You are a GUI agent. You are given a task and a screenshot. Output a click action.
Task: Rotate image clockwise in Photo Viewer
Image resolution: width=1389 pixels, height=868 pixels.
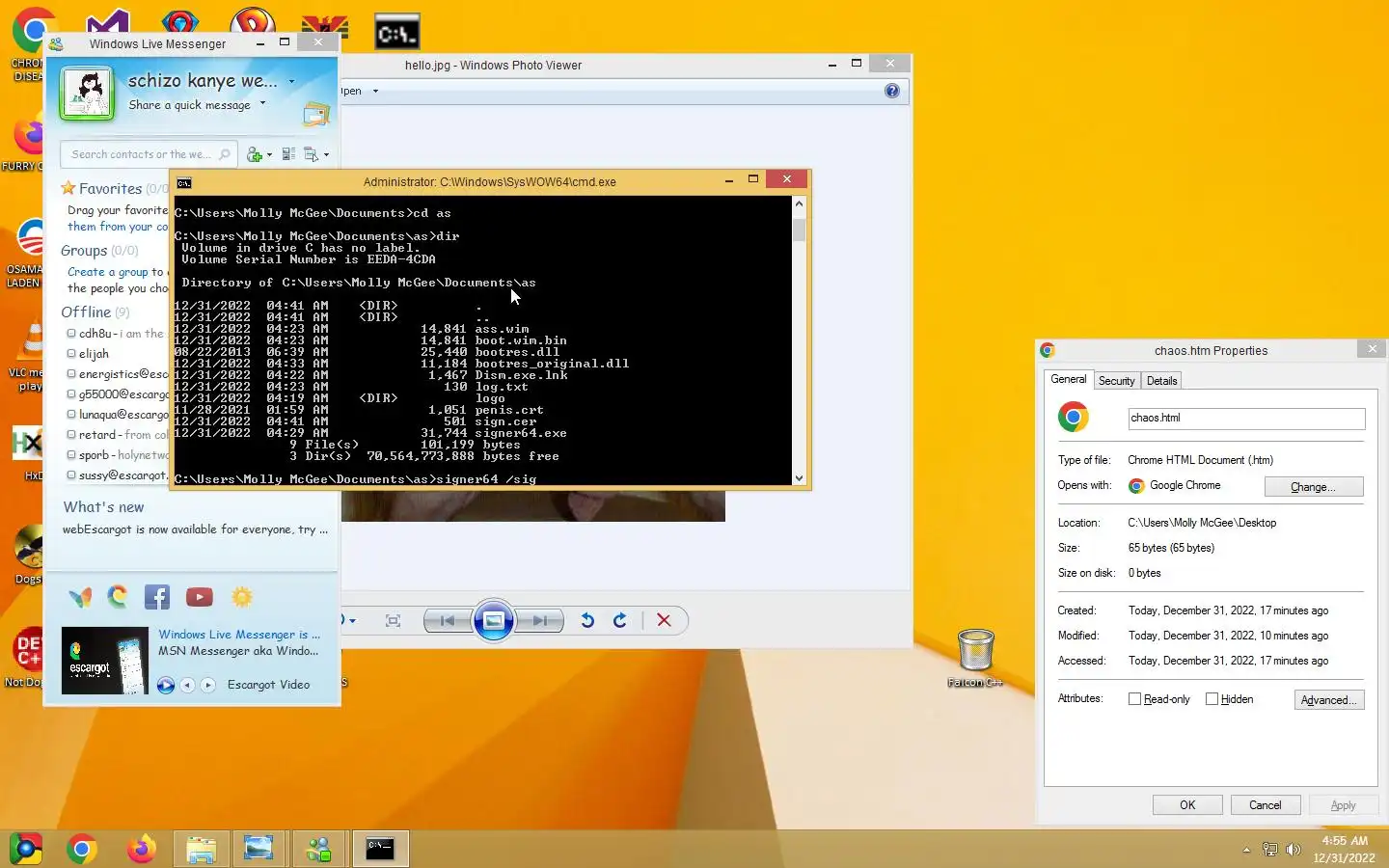pyautogui.click(x=620, y=620)
